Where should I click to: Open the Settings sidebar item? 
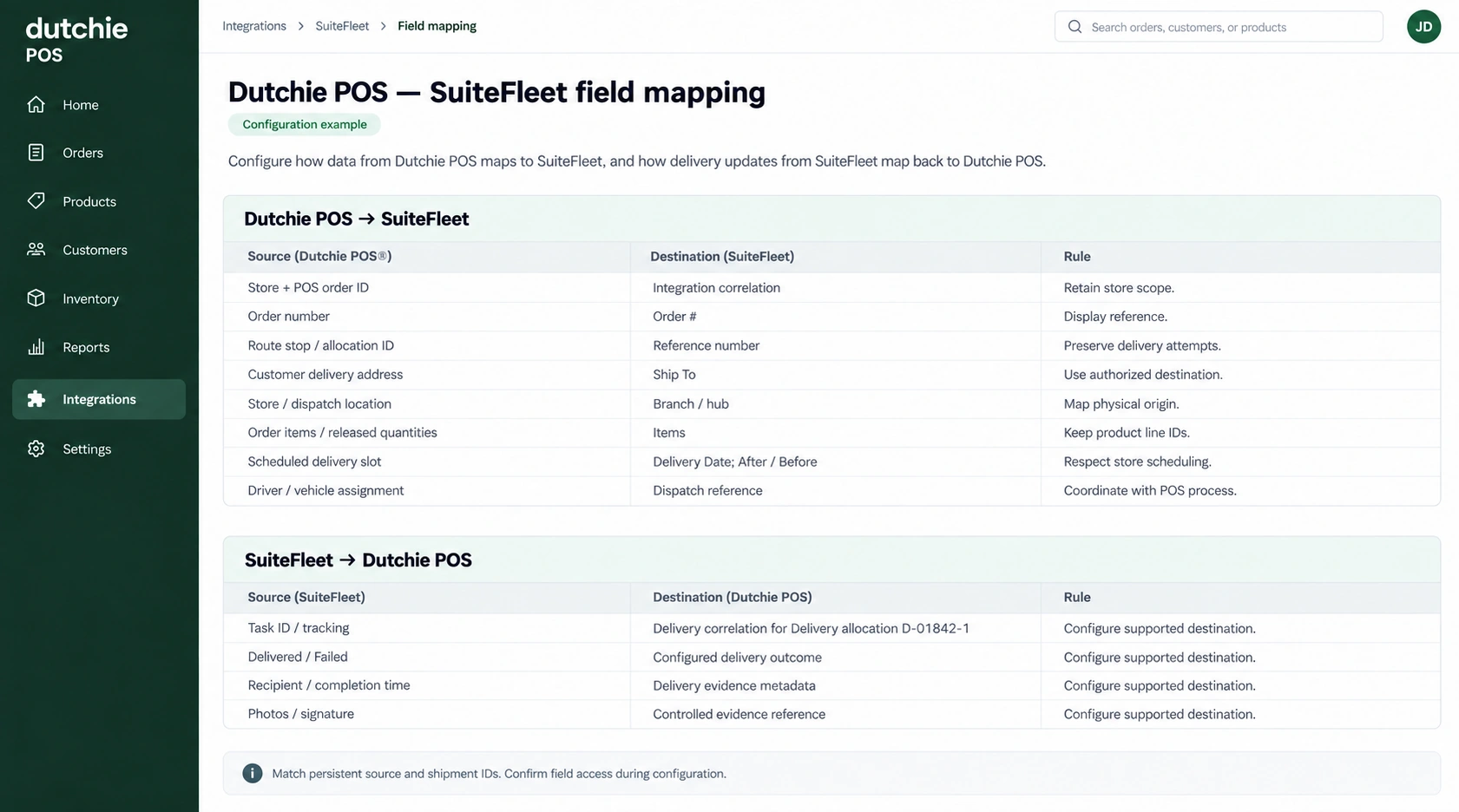(99, 449)
